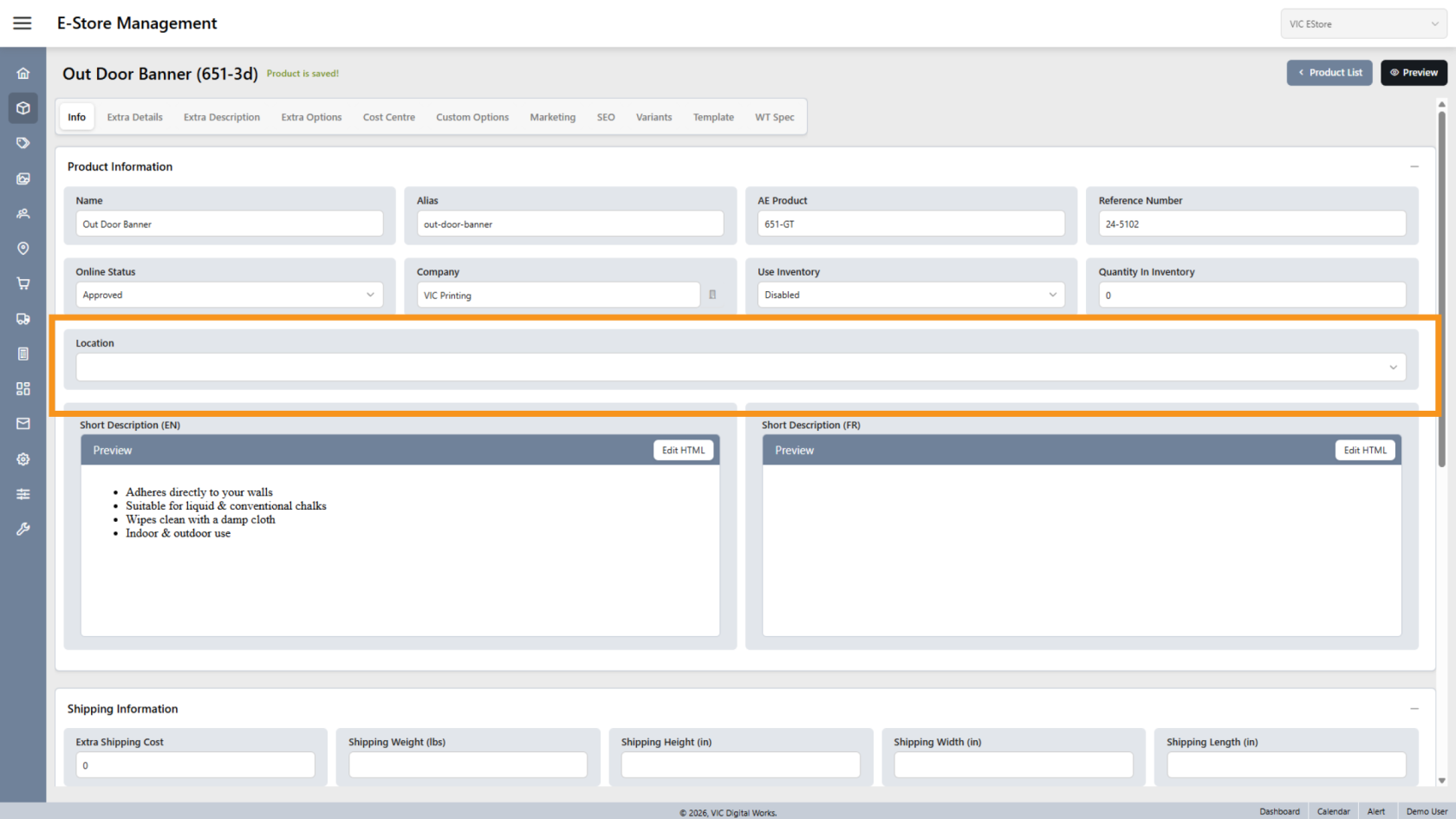Open the wrench tools sidebar icon
The height and width of the screenshot is (819, 1456).
(x=23, y=529)
